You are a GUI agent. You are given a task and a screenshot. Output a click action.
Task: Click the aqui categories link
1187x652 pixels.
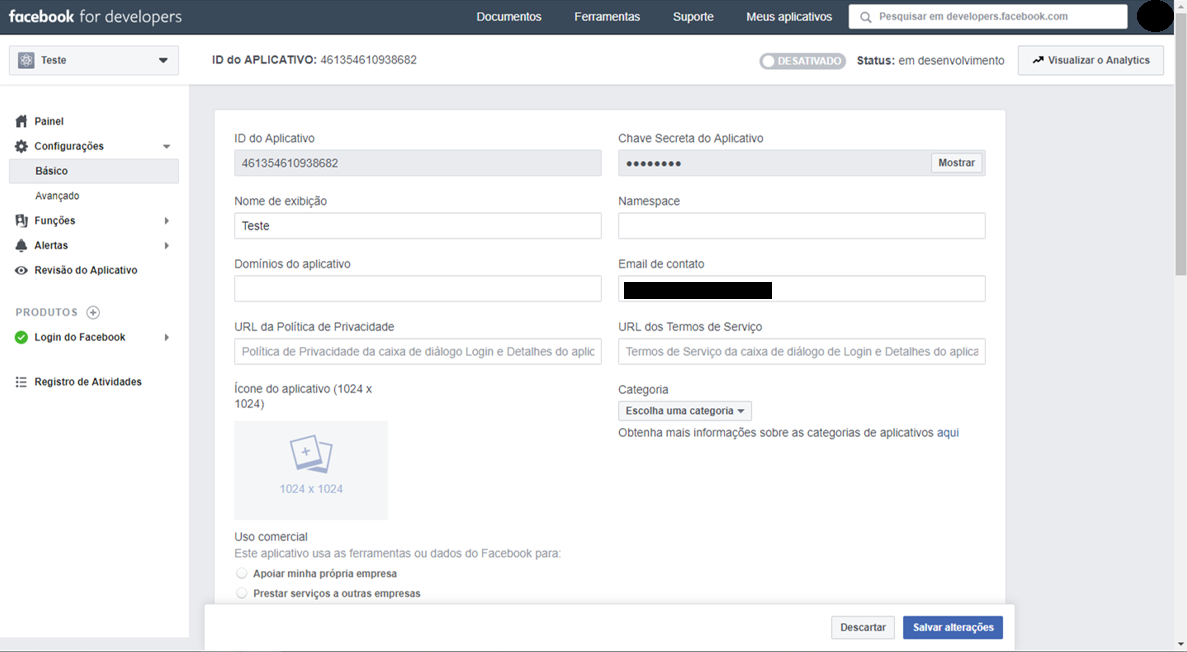point(948,432)
